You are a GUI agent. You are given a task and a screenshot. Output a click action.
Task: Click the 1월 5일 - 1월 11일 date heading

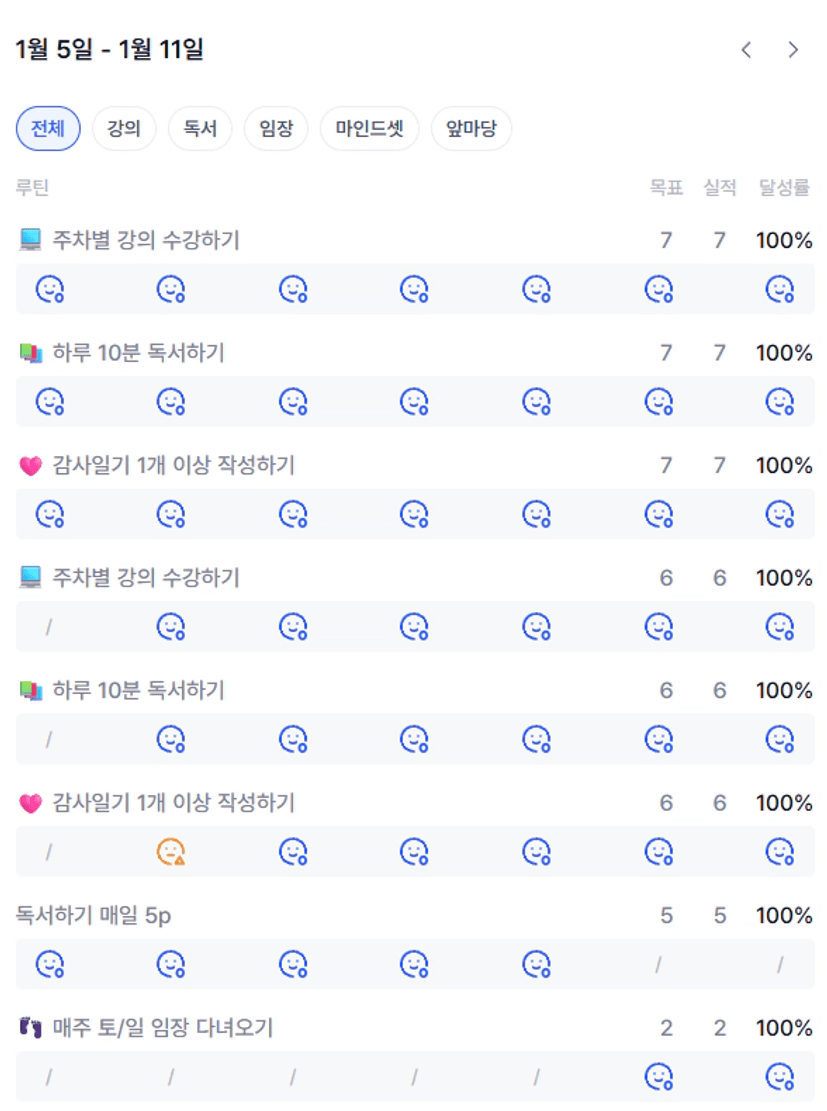[110, 50]
